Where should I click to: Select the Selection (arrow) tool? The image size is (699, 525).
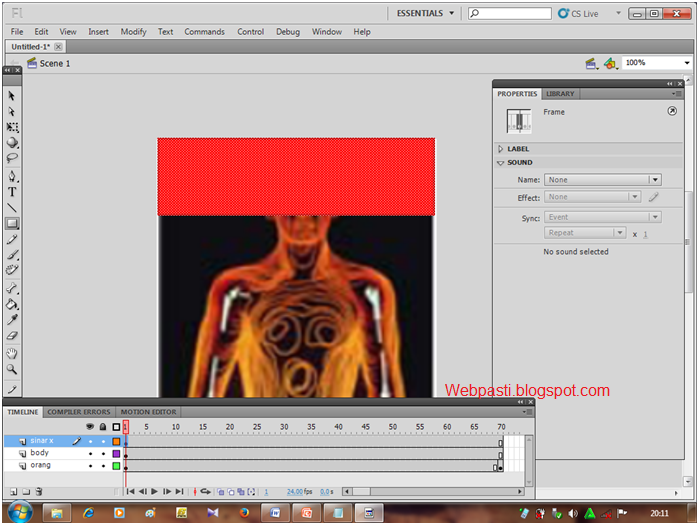(x=12, y=96)
